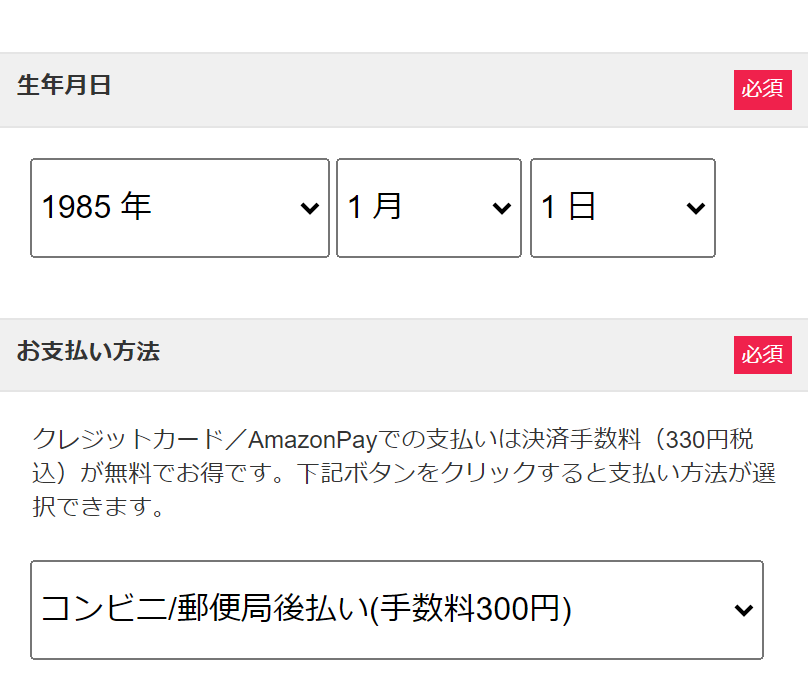
Task: Click the chevron on the day selector
Action: click(696, 207)
